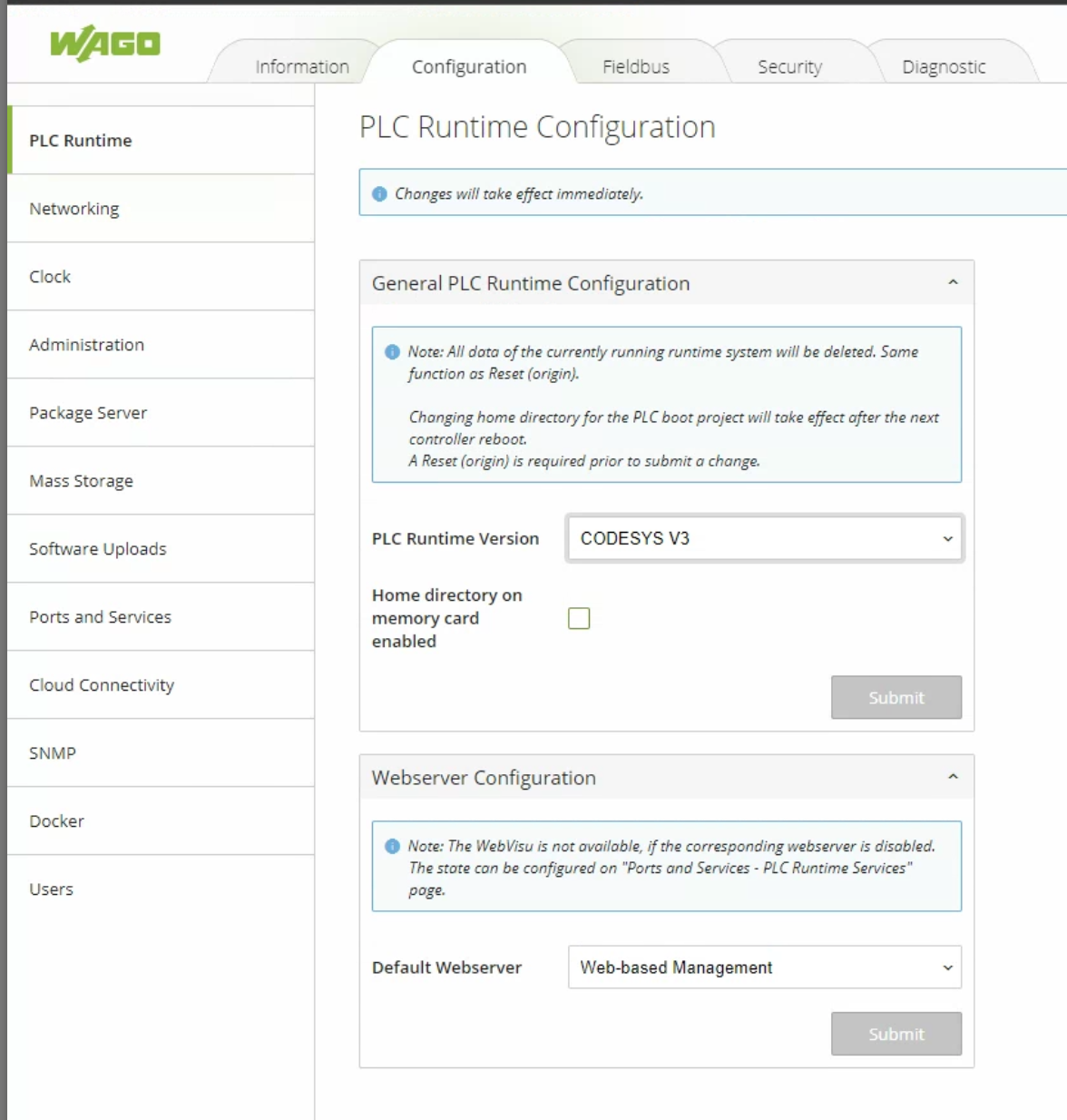The height and width of the screenshot is (1120, 1067).
Task: Click info icon in Reset (origin) note
Action: [x=392, y=352]
